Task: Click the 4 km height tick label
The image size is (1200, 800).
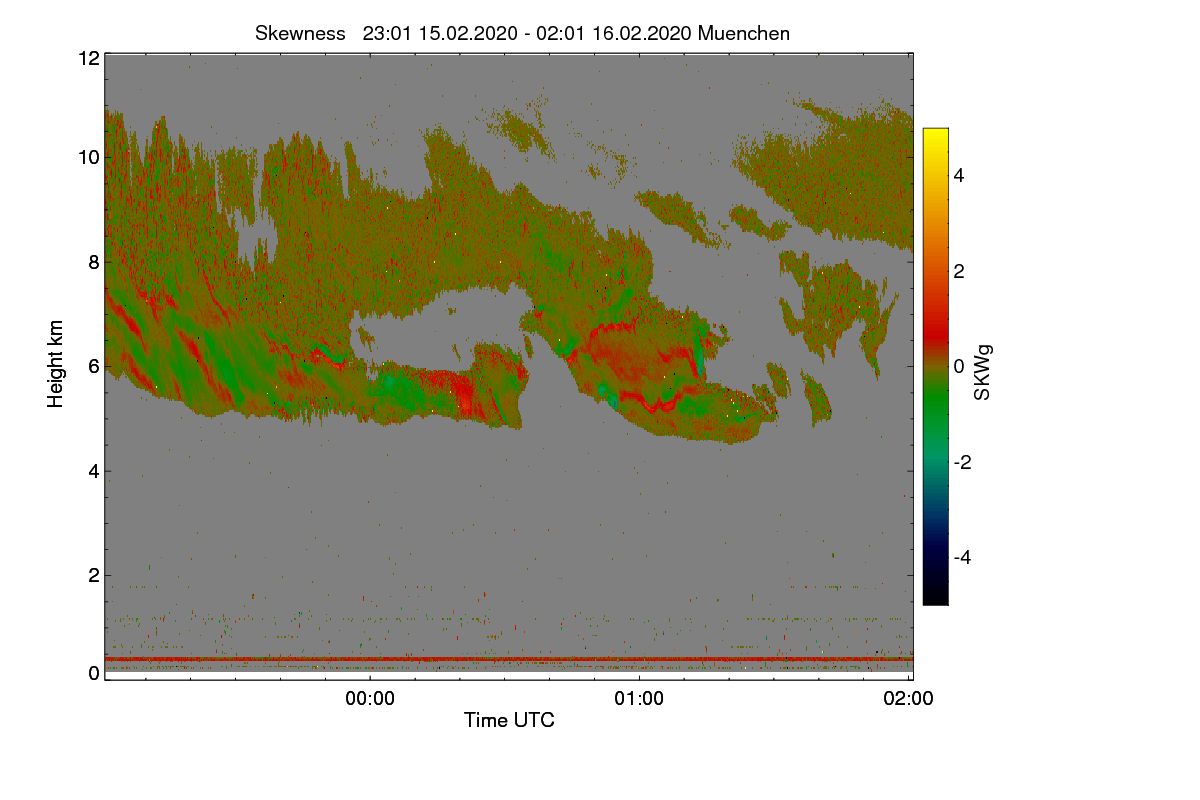Action: pos(94,471)
